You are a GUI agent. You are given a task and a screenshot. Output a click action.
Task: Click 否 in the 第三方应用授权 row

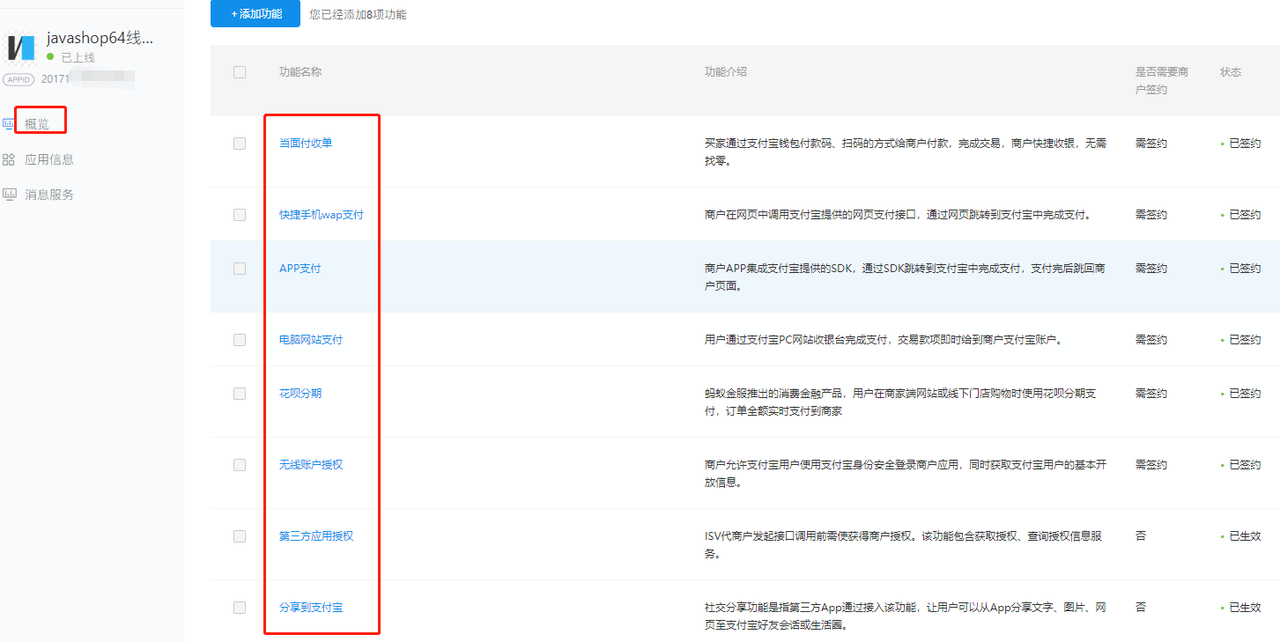click(1140, 536)
